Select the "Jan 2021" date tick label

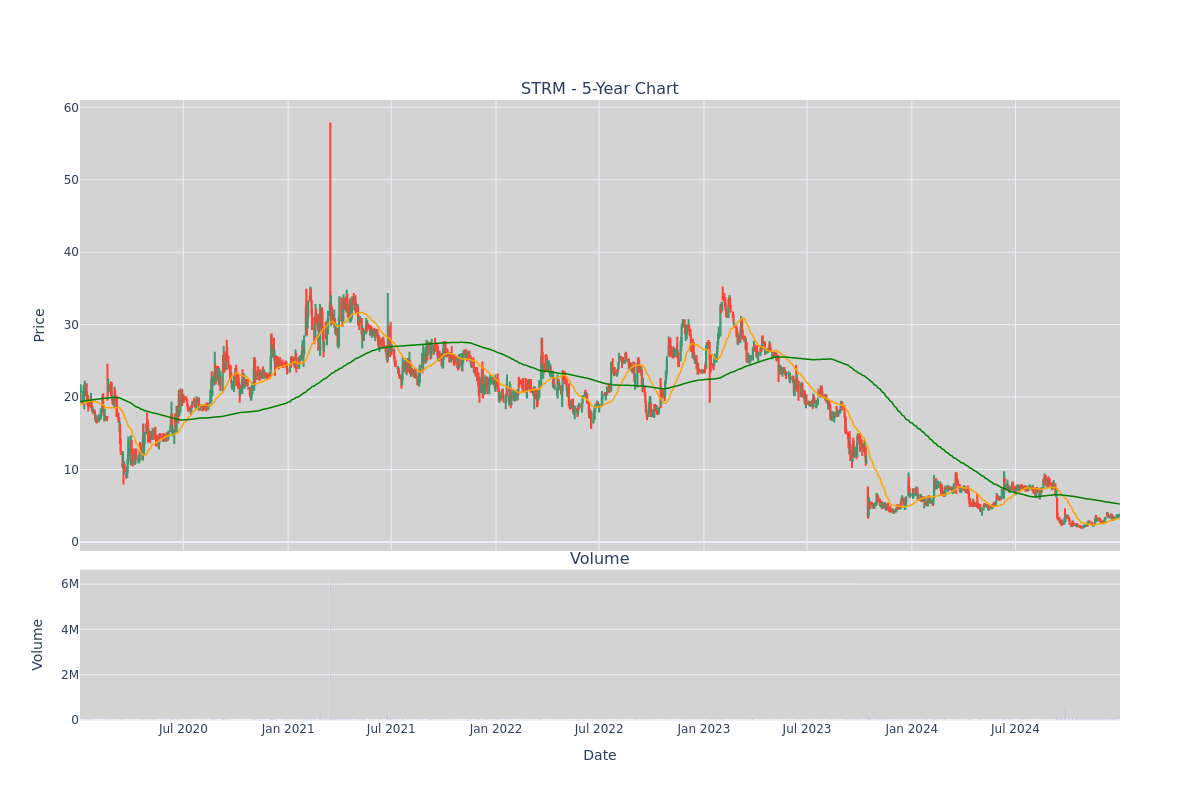point(288,729)
